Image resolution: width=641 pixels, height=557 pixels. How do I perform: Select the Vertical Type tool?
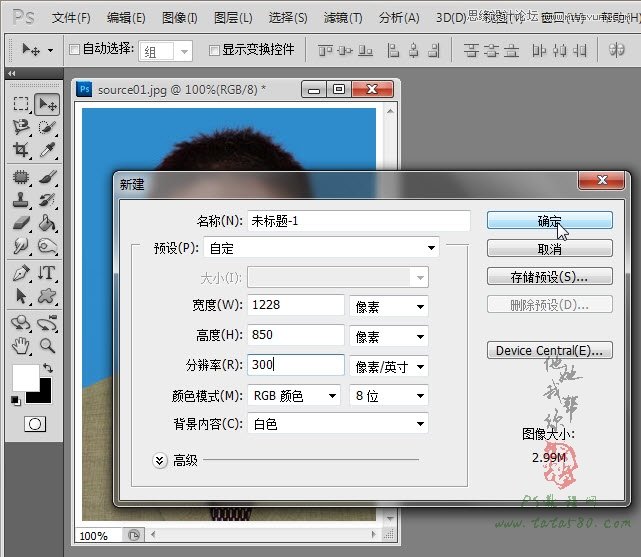click(x=47, y=273)
